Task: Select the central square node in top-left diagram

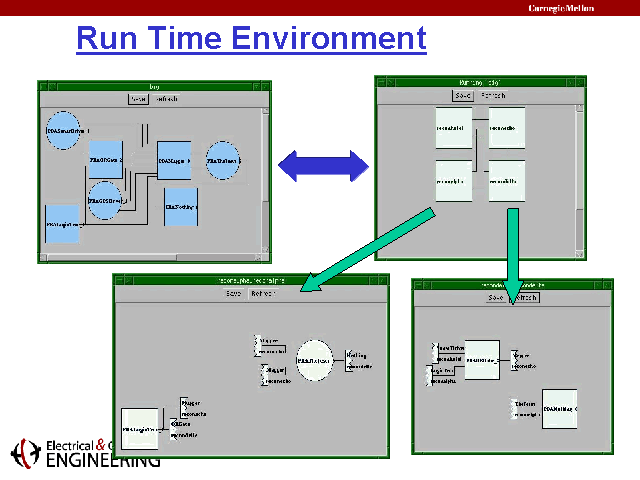Action: click(x=174, y=159)
